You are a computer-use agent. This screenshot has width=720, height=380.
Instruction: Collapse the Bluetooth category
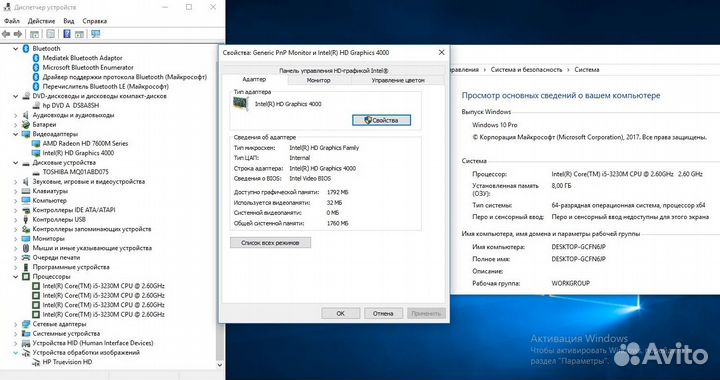(x=16, y=48)
